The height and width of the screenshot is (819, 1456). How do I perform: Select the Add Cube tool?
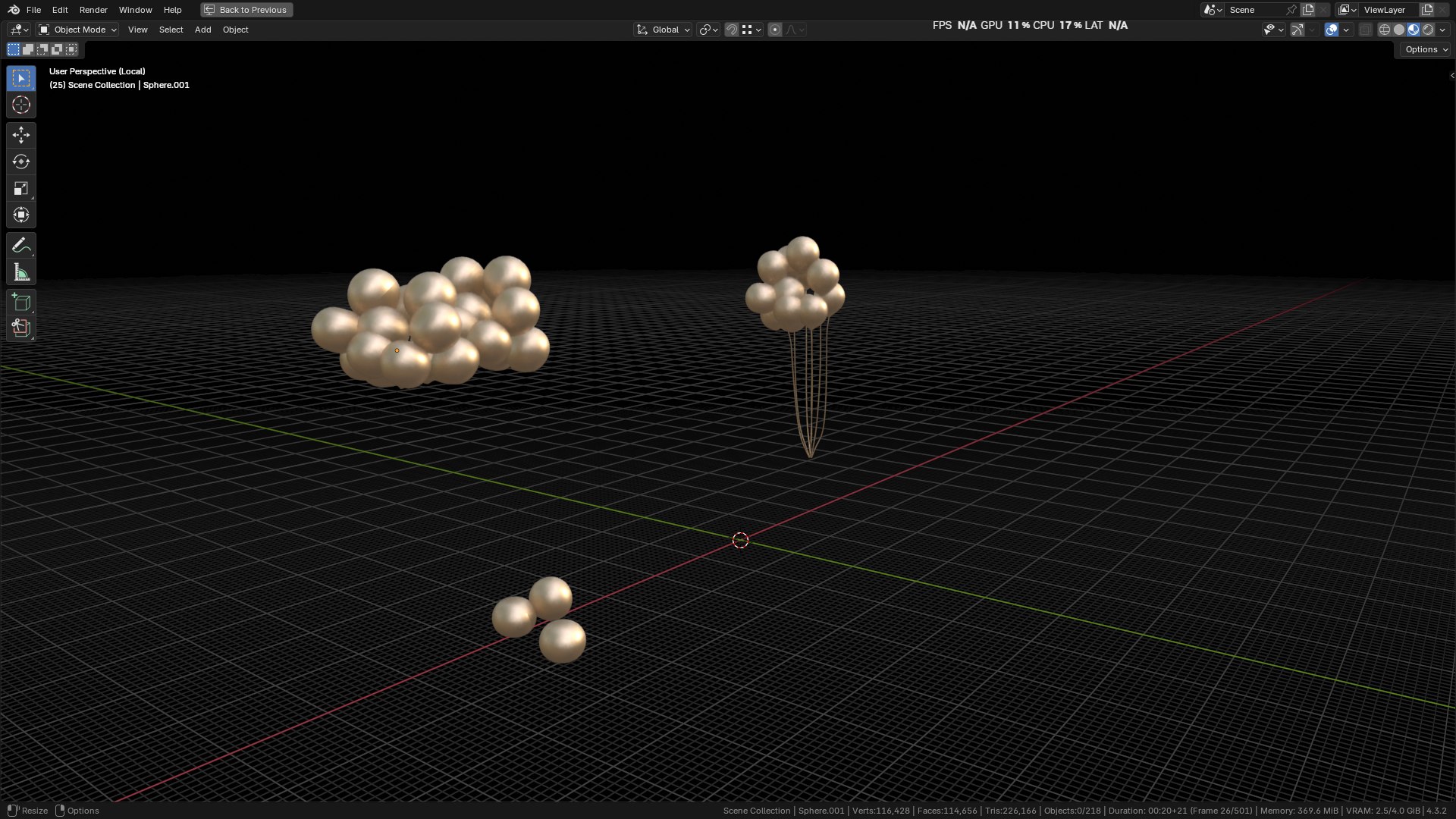pos(21,302)
